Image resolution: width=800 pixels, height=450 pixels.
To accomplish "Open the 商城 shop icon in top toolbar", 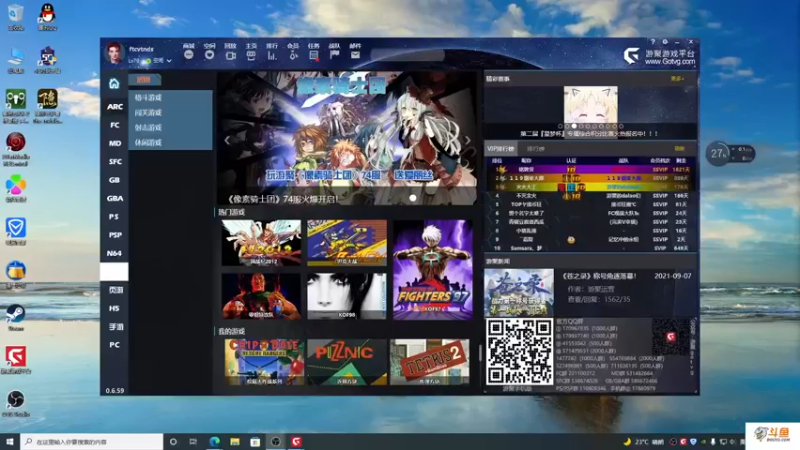I will coord(188,55).
